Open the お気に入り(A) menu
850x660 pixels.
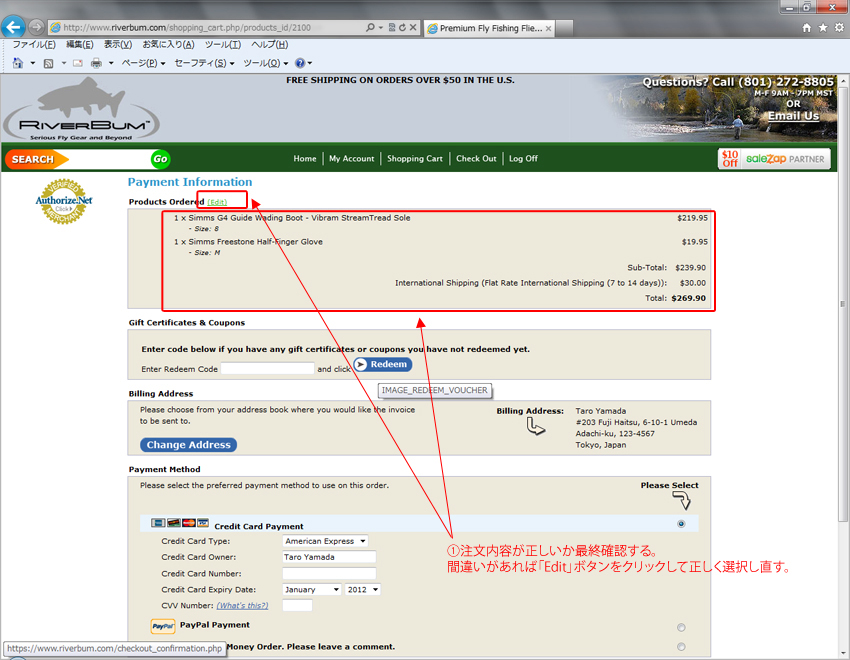(168, 44)
